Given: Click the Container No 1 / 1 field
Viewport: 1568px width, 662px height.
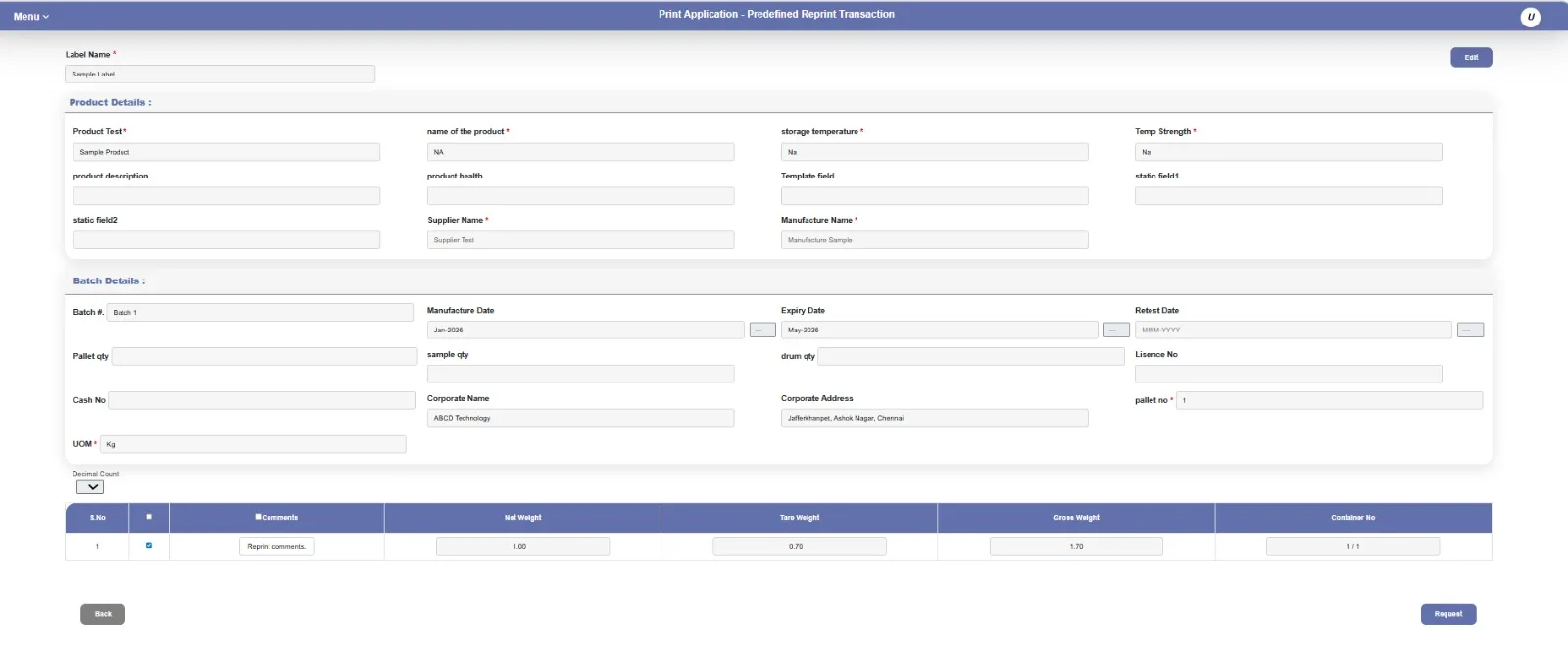Looking at the screenshot, I should [1352, 546].
